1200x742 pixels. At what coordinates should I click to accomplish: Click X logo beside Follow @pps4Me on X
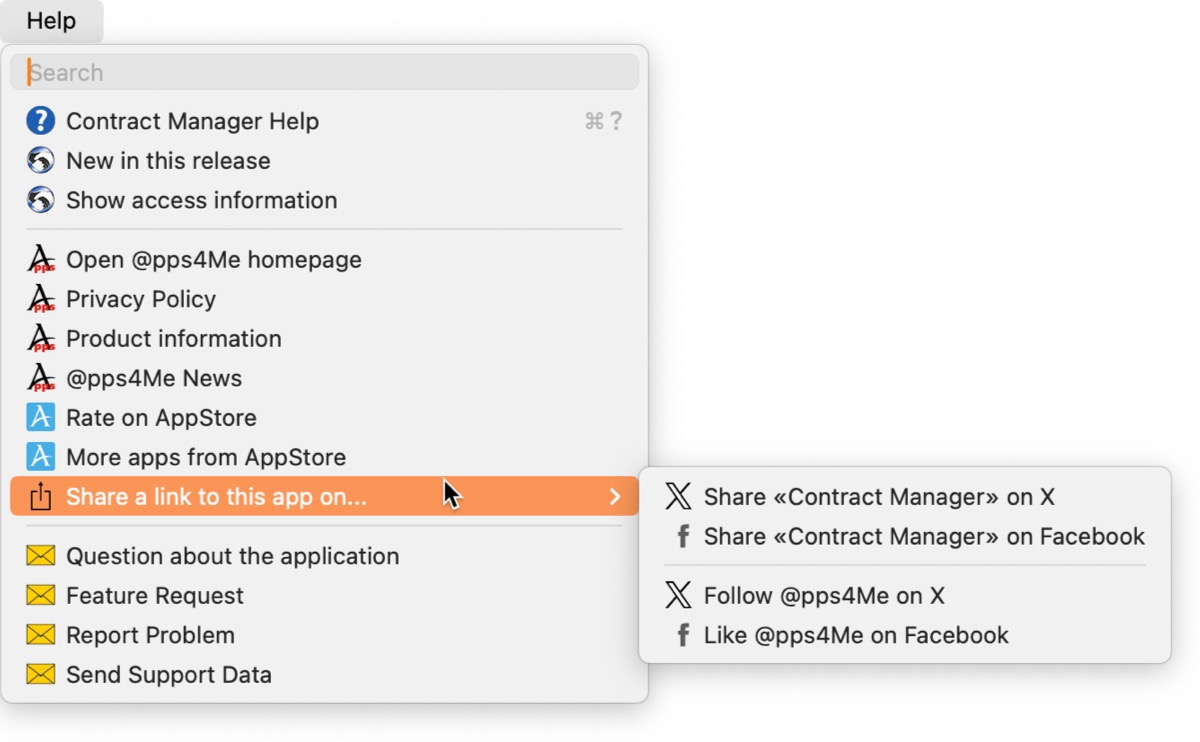(678, 596)
